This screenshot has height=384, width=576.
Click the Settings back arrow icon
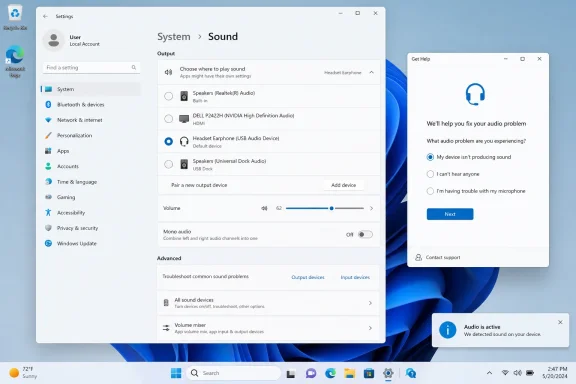45,16
